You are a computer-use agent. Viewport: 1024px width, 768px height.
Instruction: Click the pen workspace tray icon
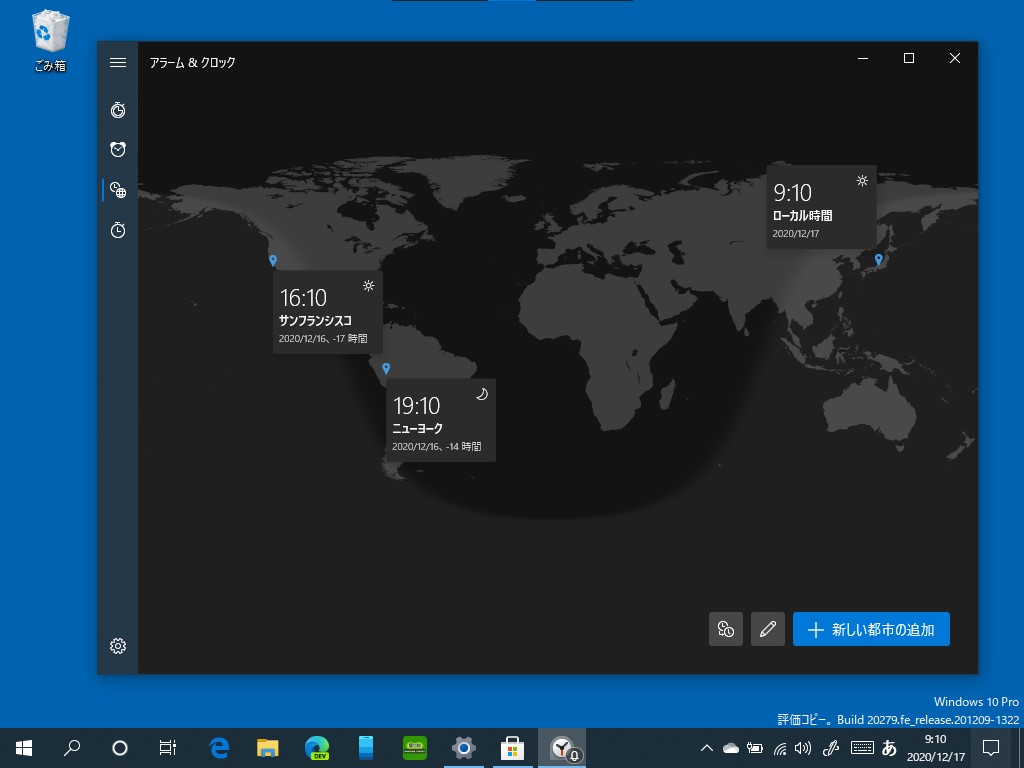[x=831, y=748]
